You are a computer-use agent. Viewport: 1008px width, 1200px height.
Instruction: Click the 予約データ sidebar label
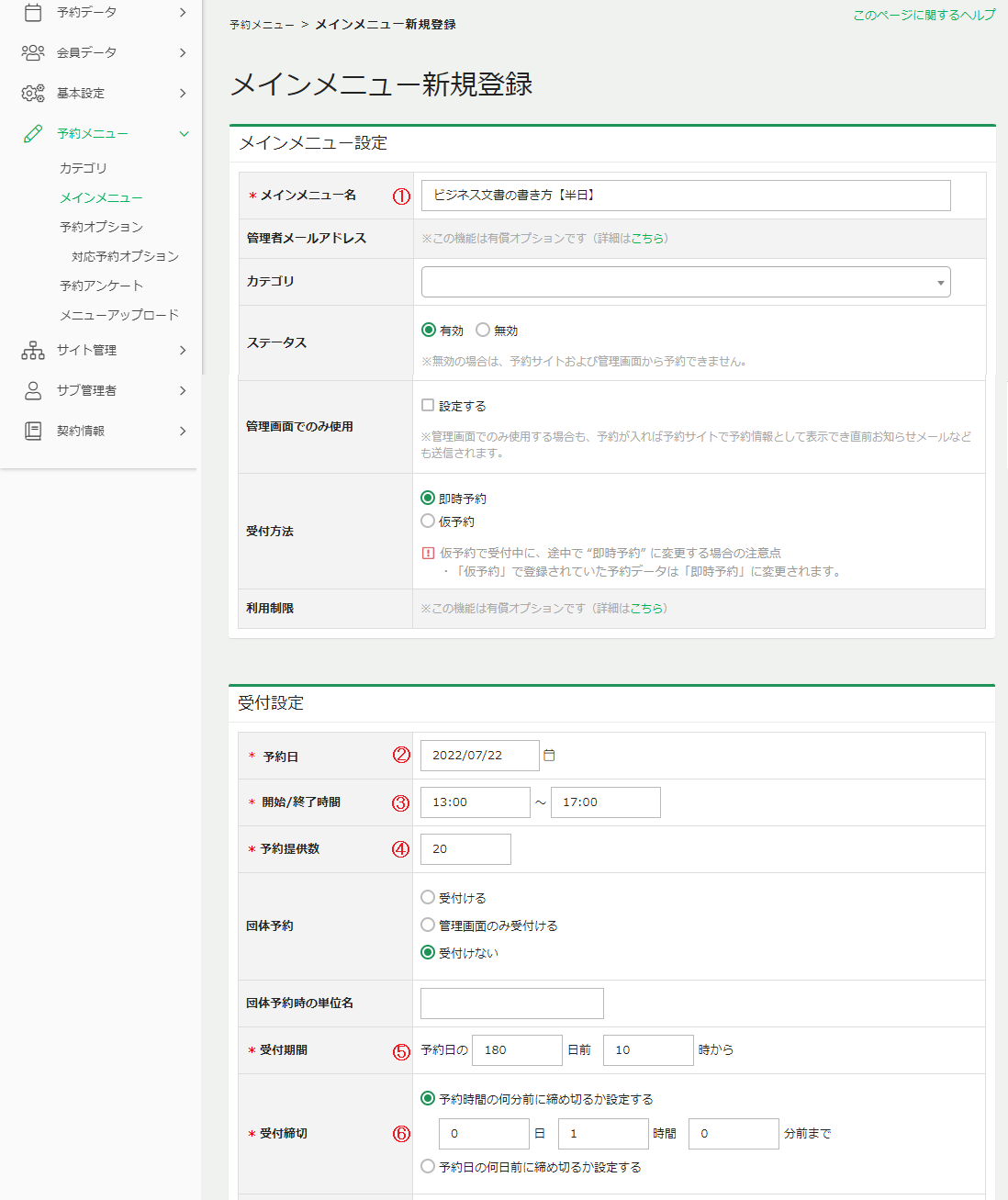pyautogui.click(x=86, y=12)
